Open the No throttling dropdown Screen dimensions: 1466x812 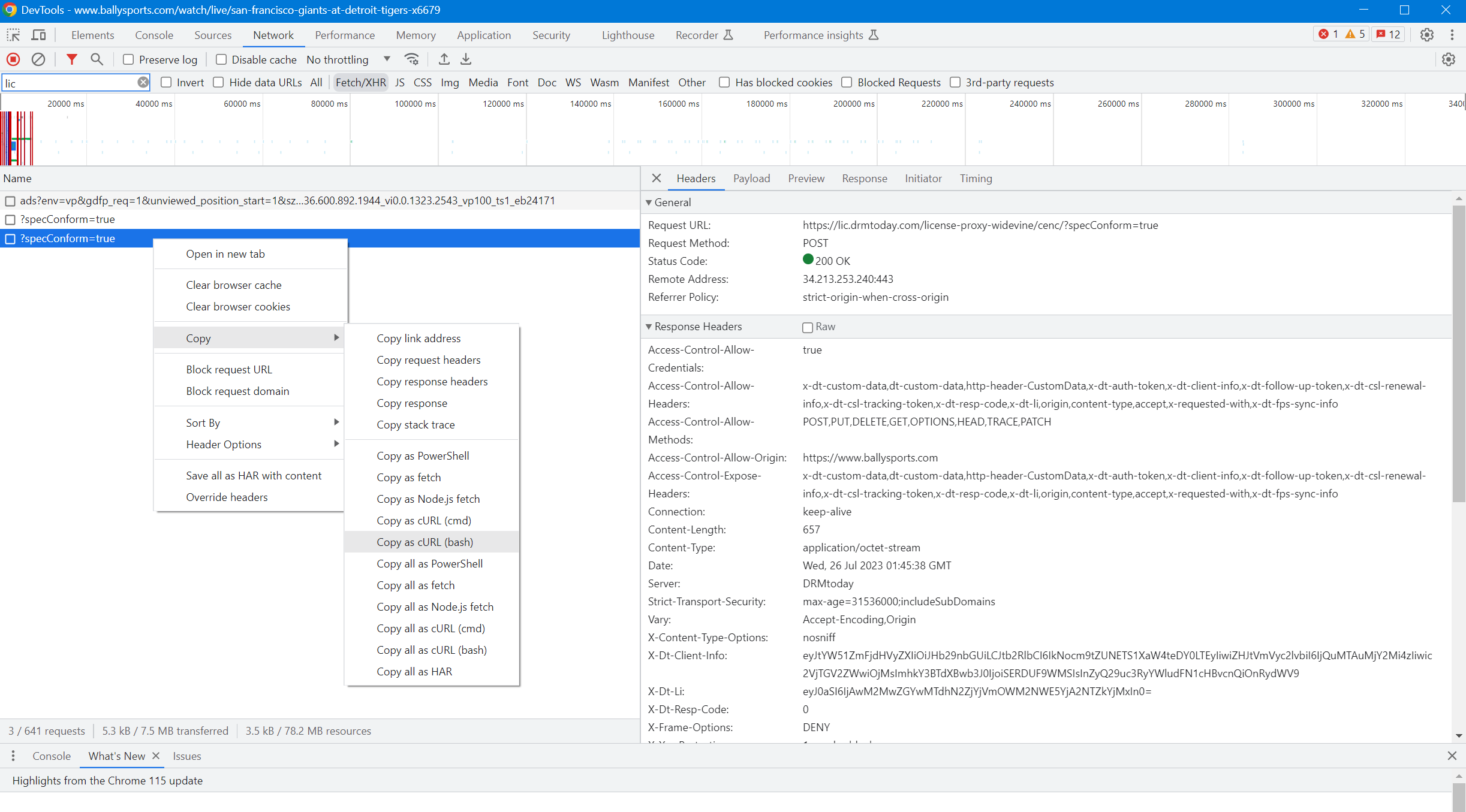point(348,59)
